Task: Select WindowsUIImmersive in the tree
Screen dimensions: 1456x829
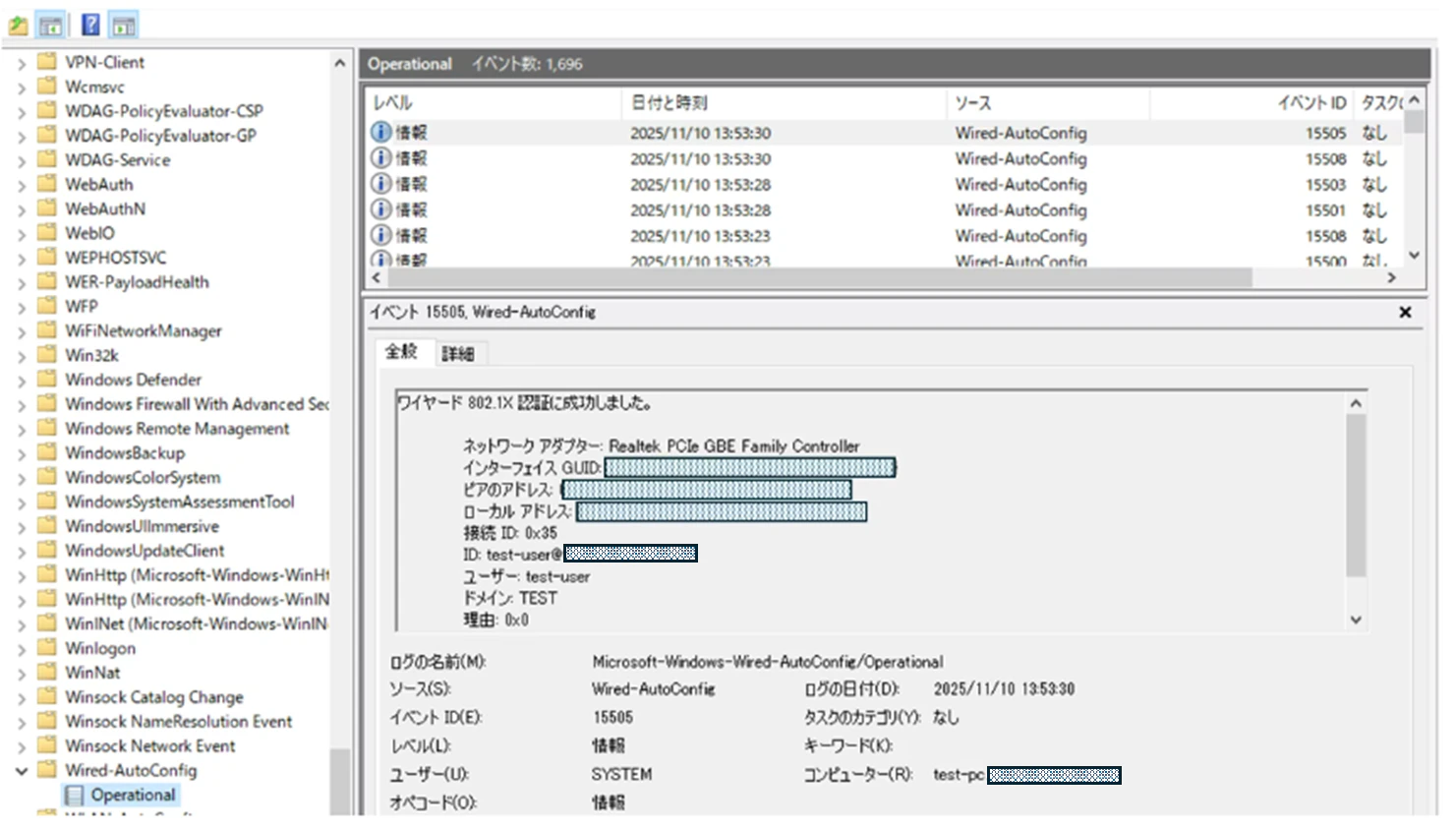Action: coord(142,526)
